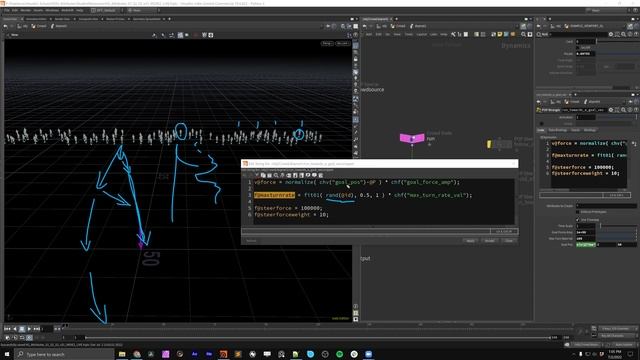Toggle the Enforce Prototypes checkbox
The height and width of the screenshot is (360, 640).
(578, 212)
